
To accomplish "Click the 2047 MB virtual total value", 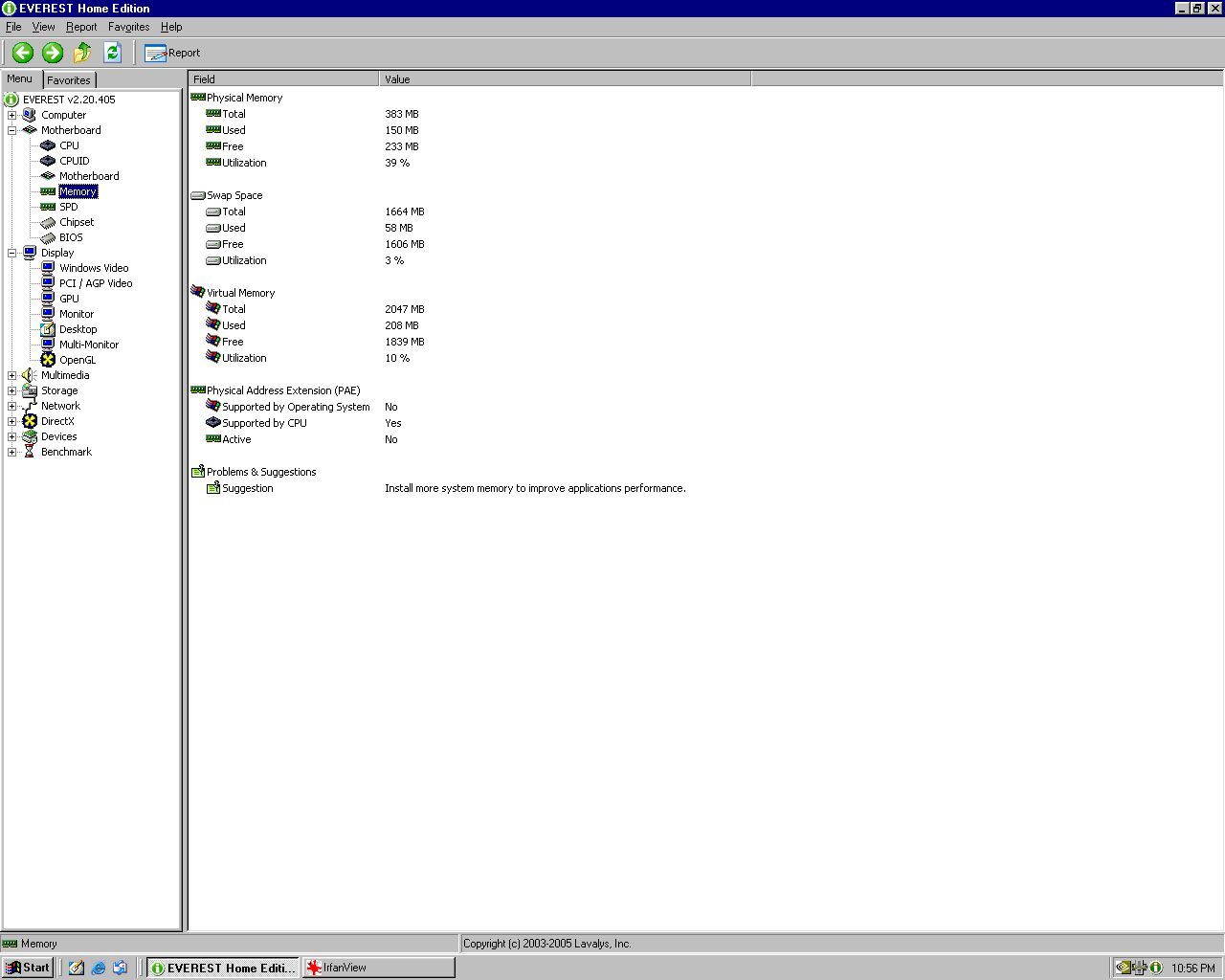I will tap(405, 309).
